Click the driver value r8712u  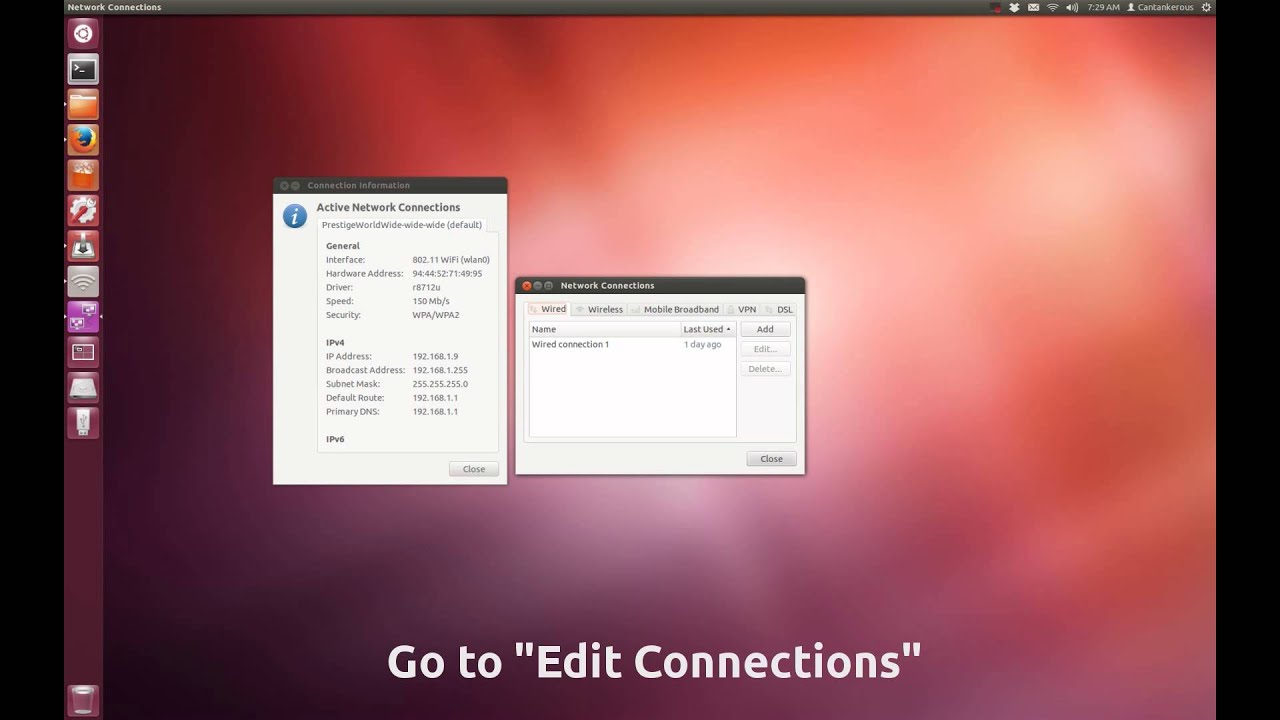pyautogui.click(x=426, y=287)
